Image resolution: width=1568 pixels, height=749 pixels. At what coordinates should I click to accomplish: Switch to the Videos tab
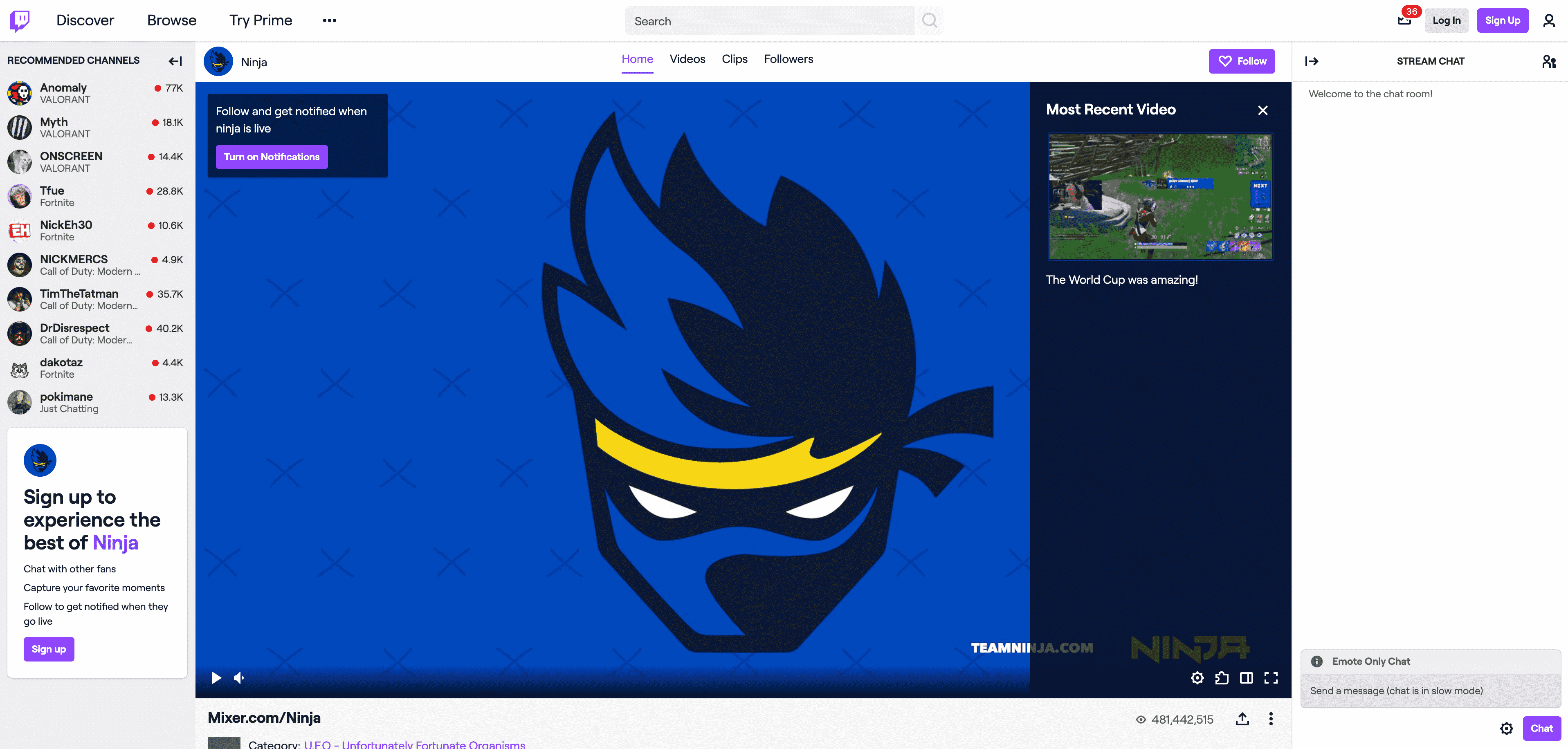click(x=687, y=60)
